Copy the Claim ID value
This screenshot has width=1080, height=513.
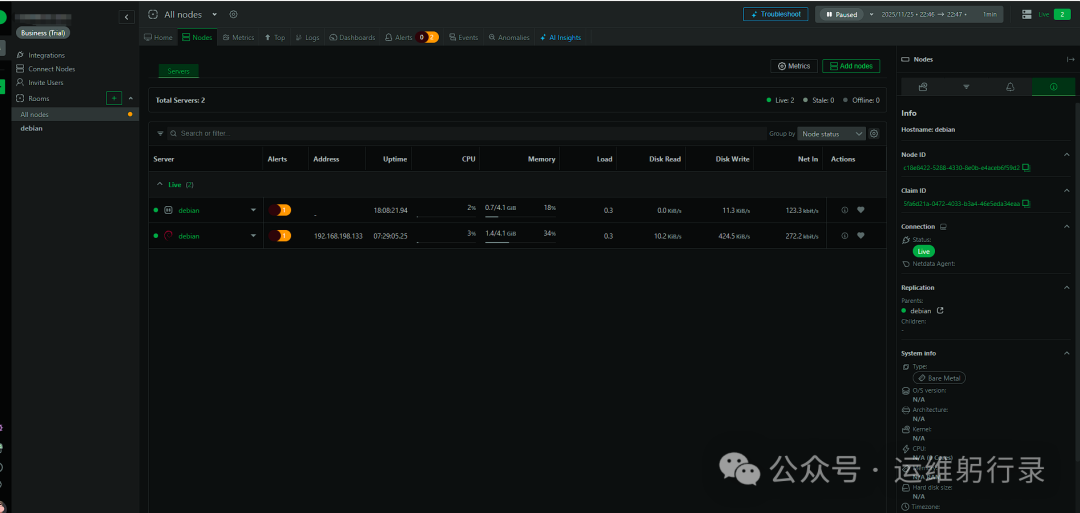(1026, 203)
